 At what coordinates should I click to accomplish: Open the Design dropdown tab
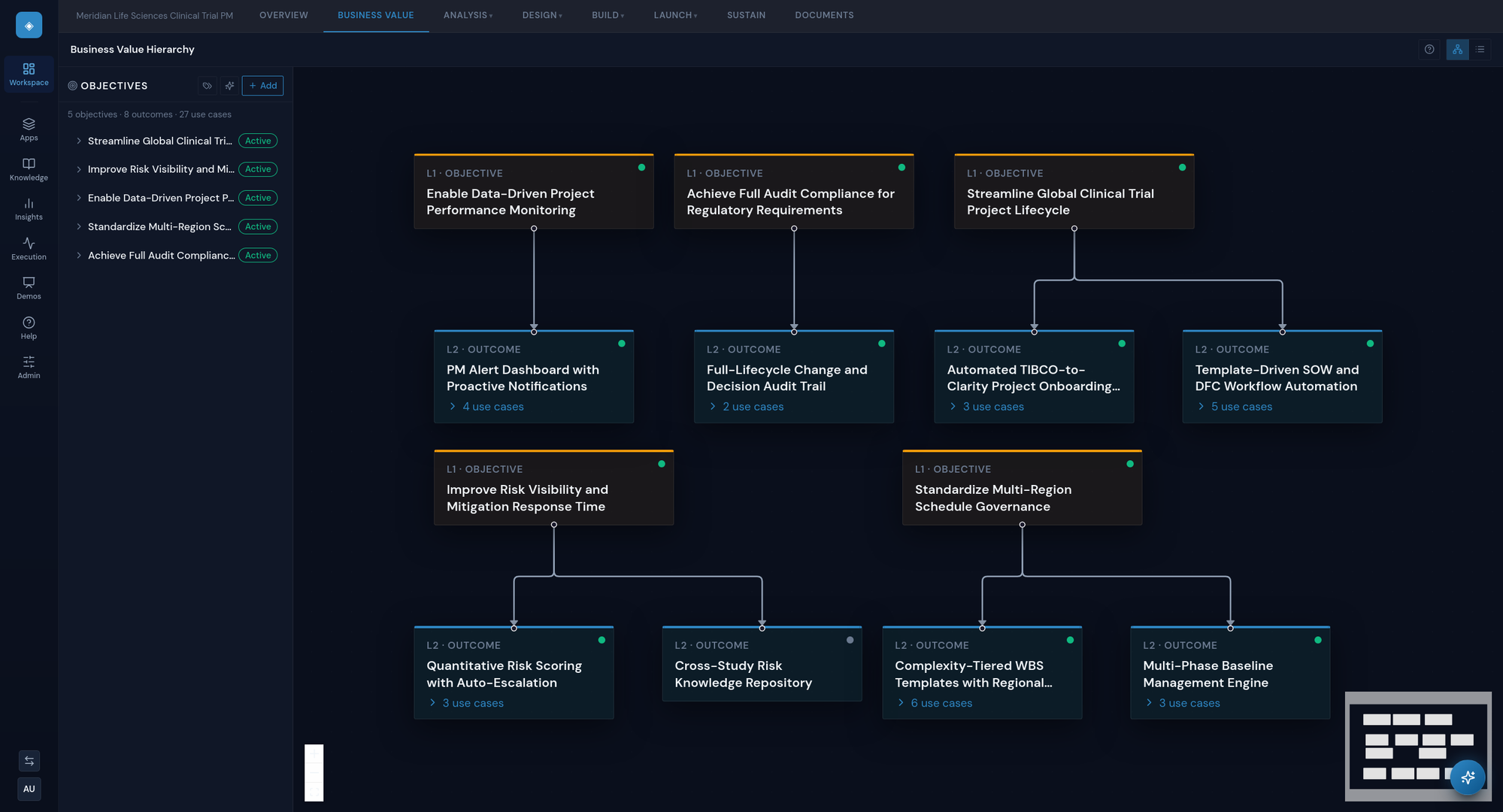coord(542,15)
